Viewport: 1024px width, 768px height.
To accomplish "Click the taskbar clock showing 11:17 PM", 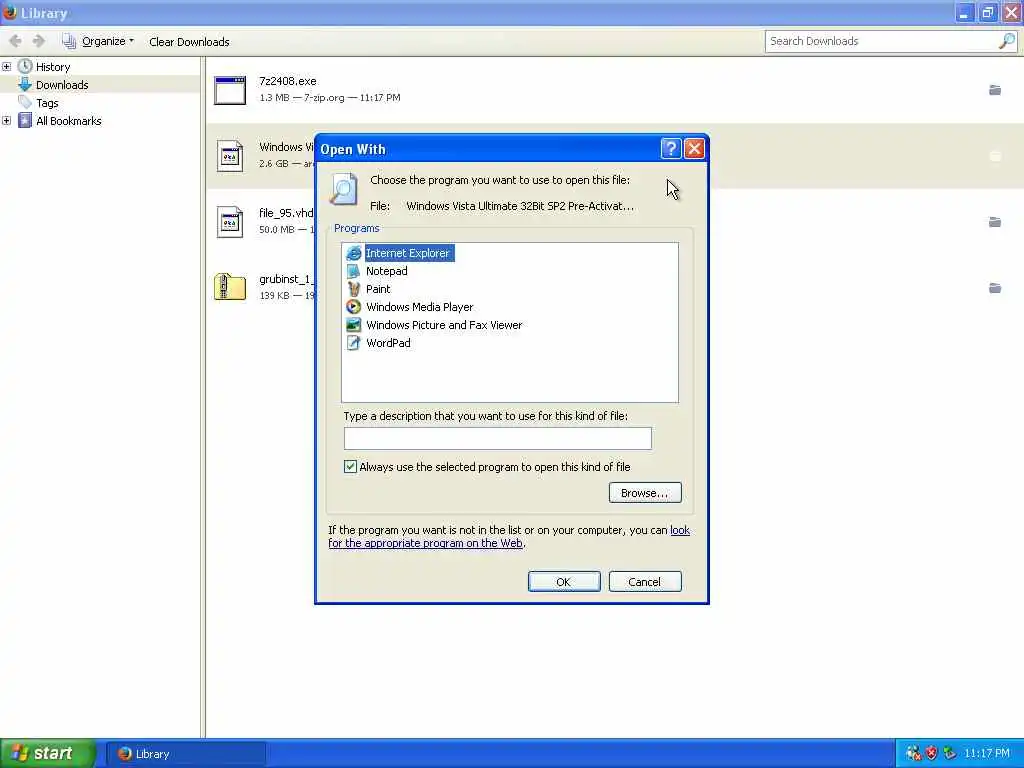I will pos(987,753).
